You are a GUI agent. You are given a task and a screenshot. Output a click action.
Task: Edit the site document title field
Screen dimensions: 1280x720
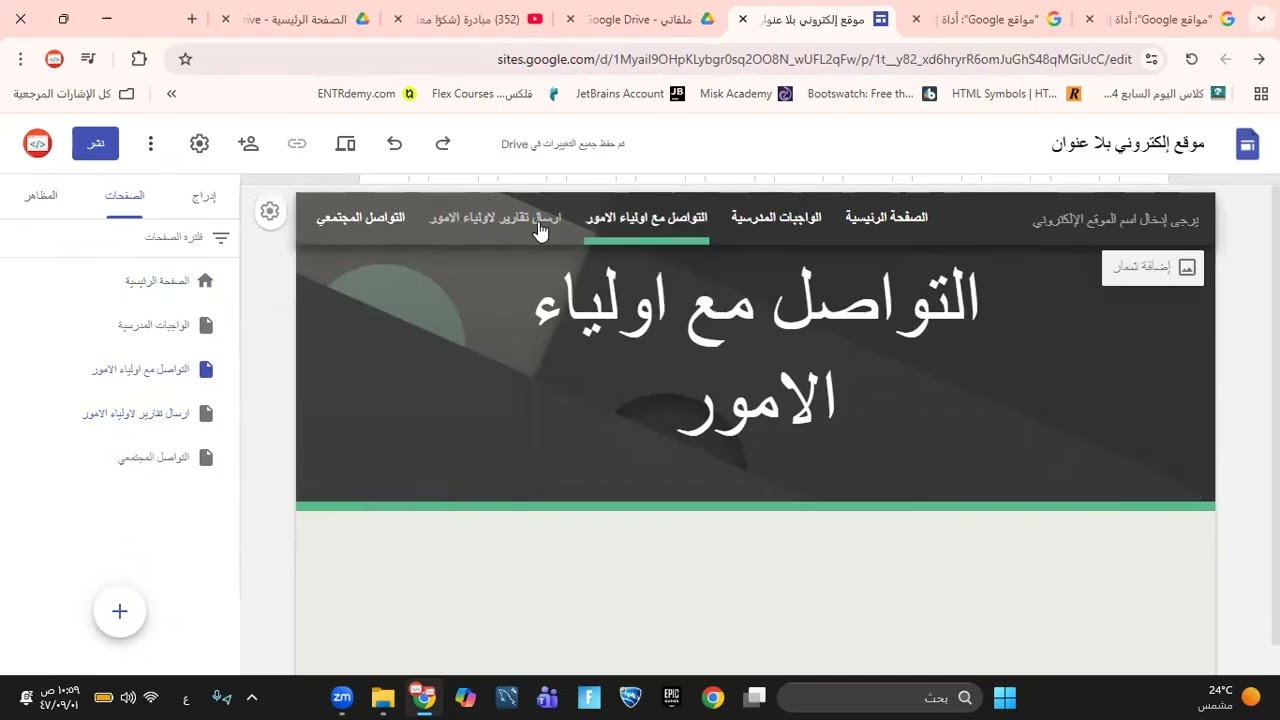(1128, 144)
